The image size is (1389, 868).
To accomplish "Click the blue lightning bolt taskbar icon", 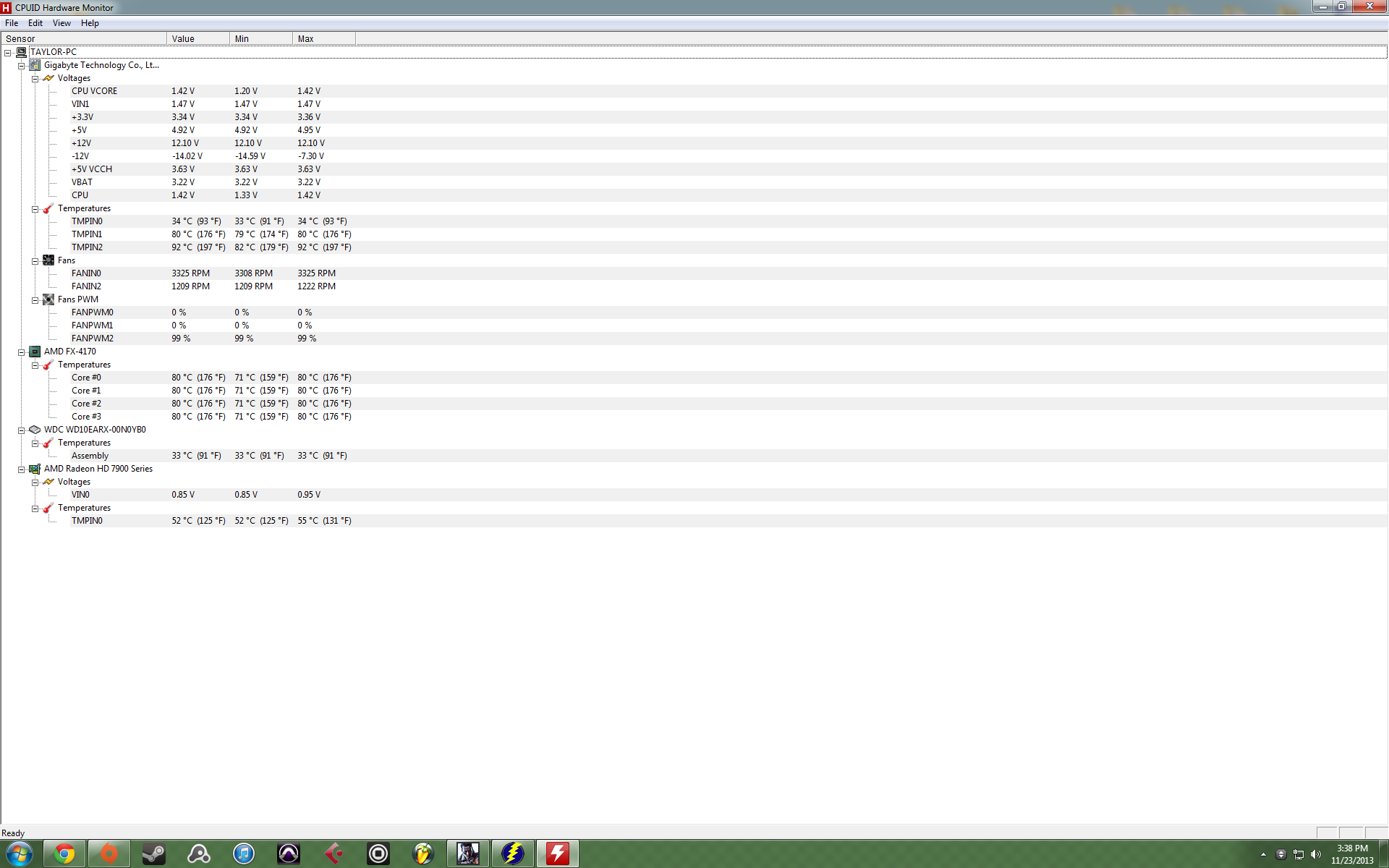I will point(513,854).
